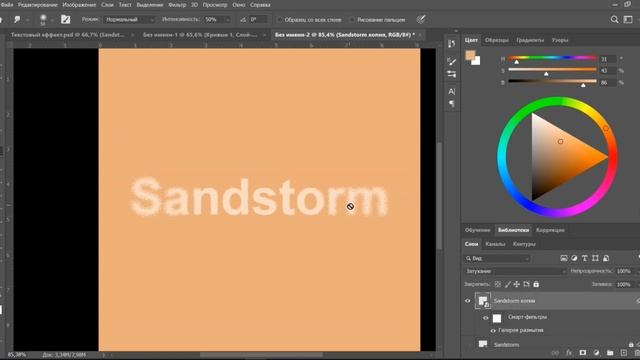This screenshot has width=640, height=360.
Task: Open the Непрозрачность 100% dropdown
Action: tap(638, 271)
